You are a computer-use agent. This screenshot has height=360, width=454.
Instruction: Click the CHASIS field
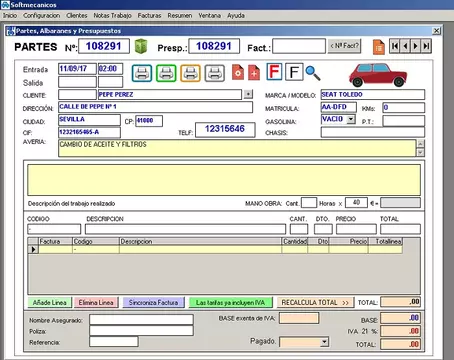[373, 132]
